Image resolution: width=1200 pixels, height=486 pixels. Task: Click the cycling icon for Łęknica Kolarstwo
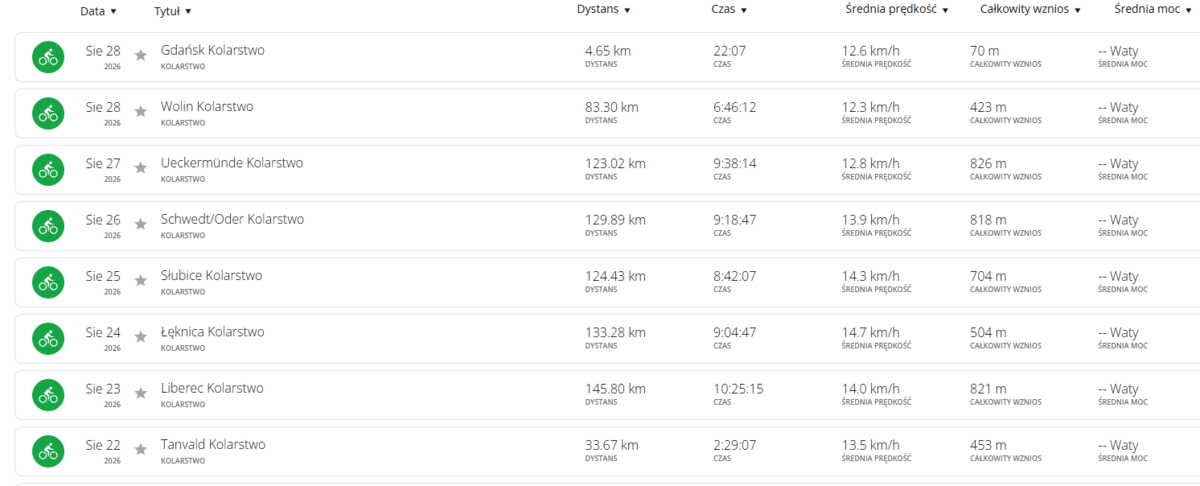pyautogui.click(x=48, y=339)
